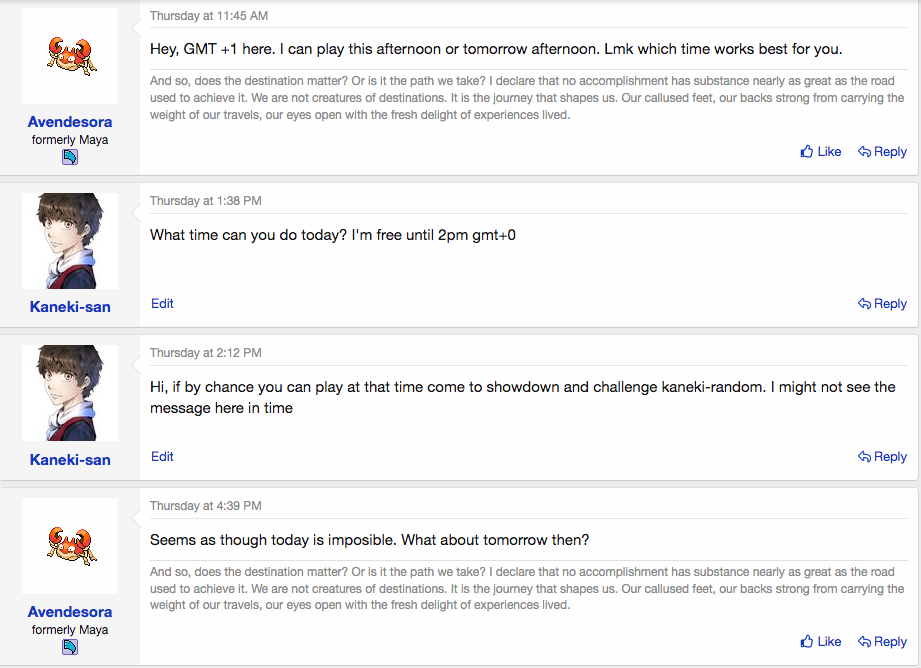Edit the 2:12 PM post
The width and height of the screenshot is (921, 668).
point(162,456)
